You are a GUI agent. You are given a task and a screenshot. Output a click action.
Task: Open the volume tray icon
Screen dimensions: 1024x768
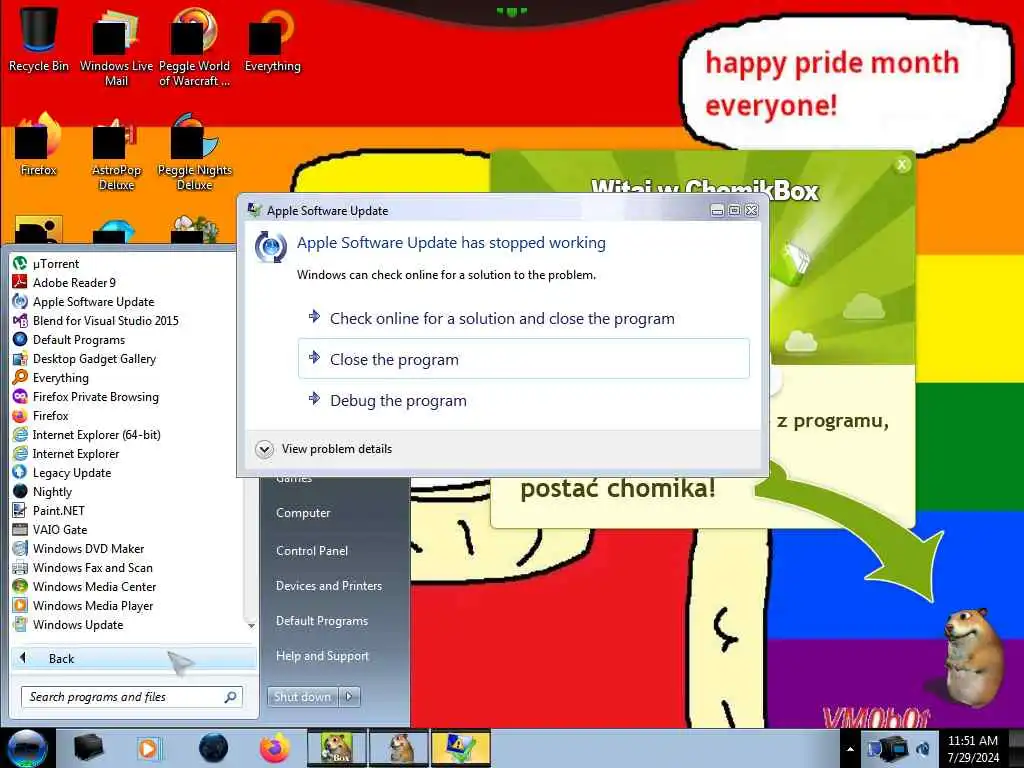coord(923,749)
